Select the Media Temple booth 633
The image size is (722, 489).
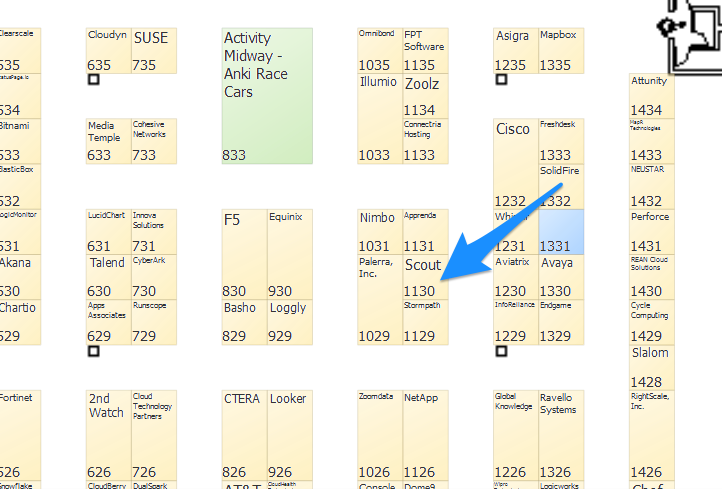pos(109,141)
